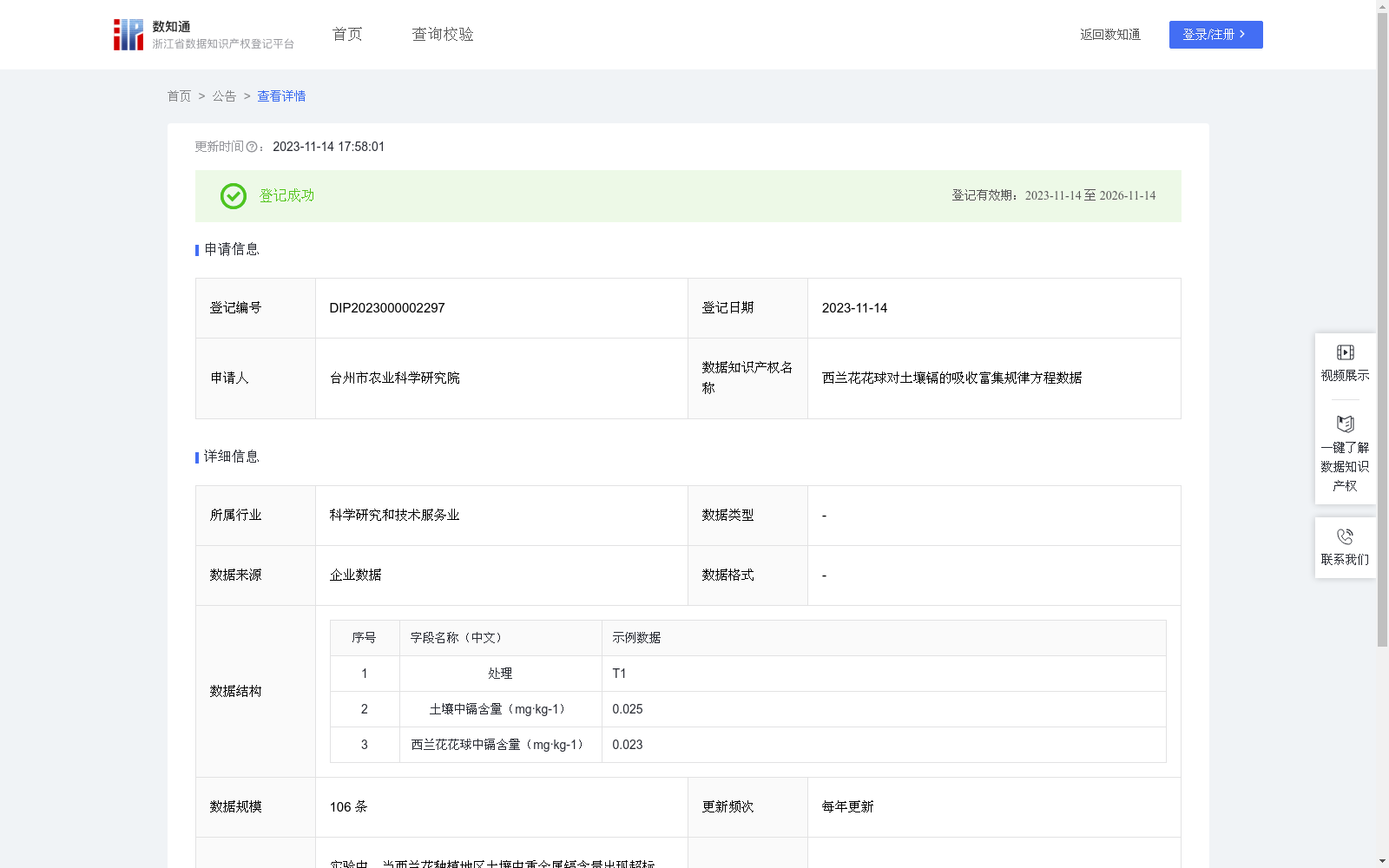This screenshot has width=1389, height=868.
Task: Click 首页 in the breadcrumb
Action: [179, 96]
